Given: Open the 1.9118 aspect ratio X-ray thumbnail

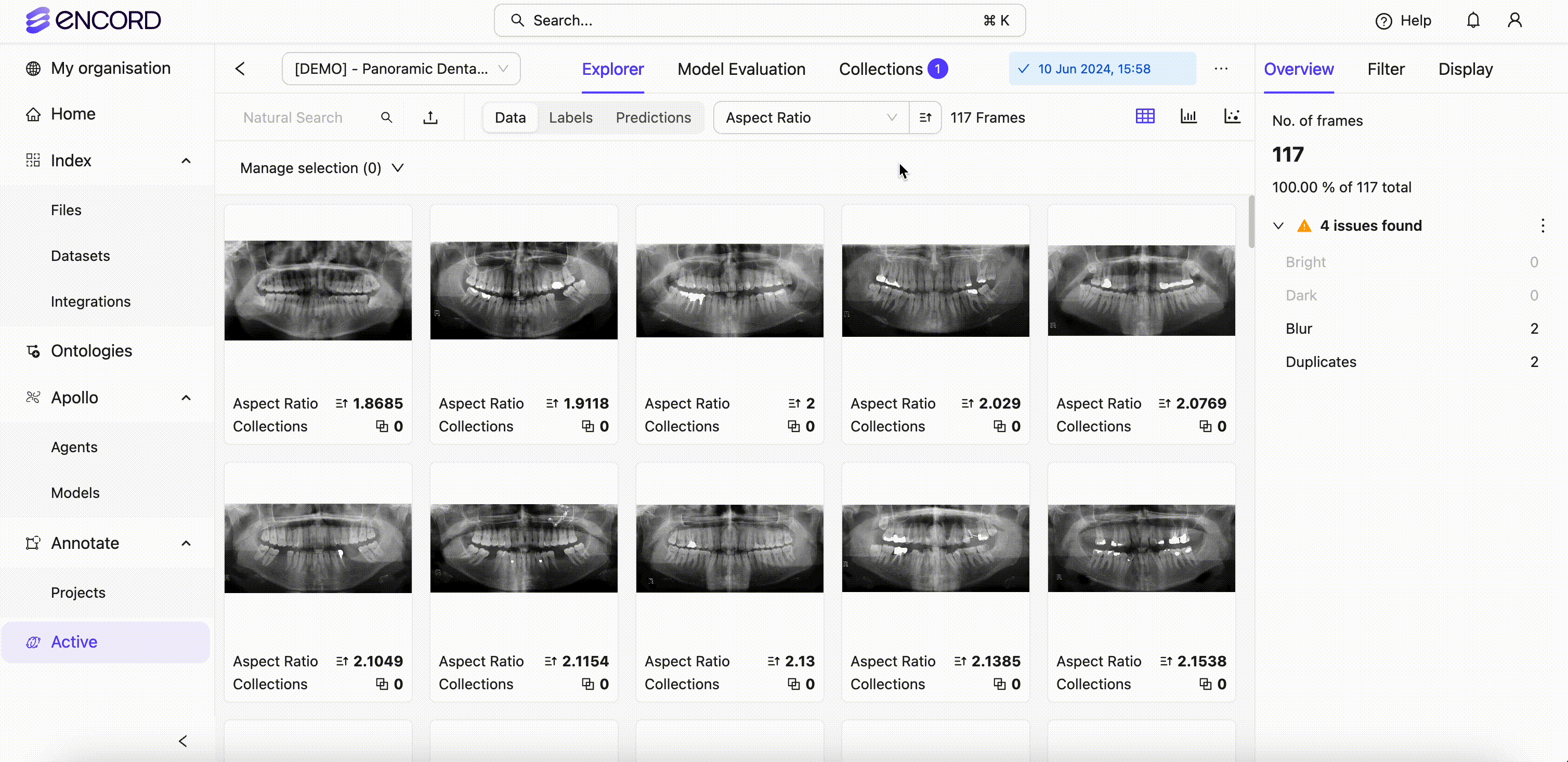Looking at the screenshot, I should (524, 291).
